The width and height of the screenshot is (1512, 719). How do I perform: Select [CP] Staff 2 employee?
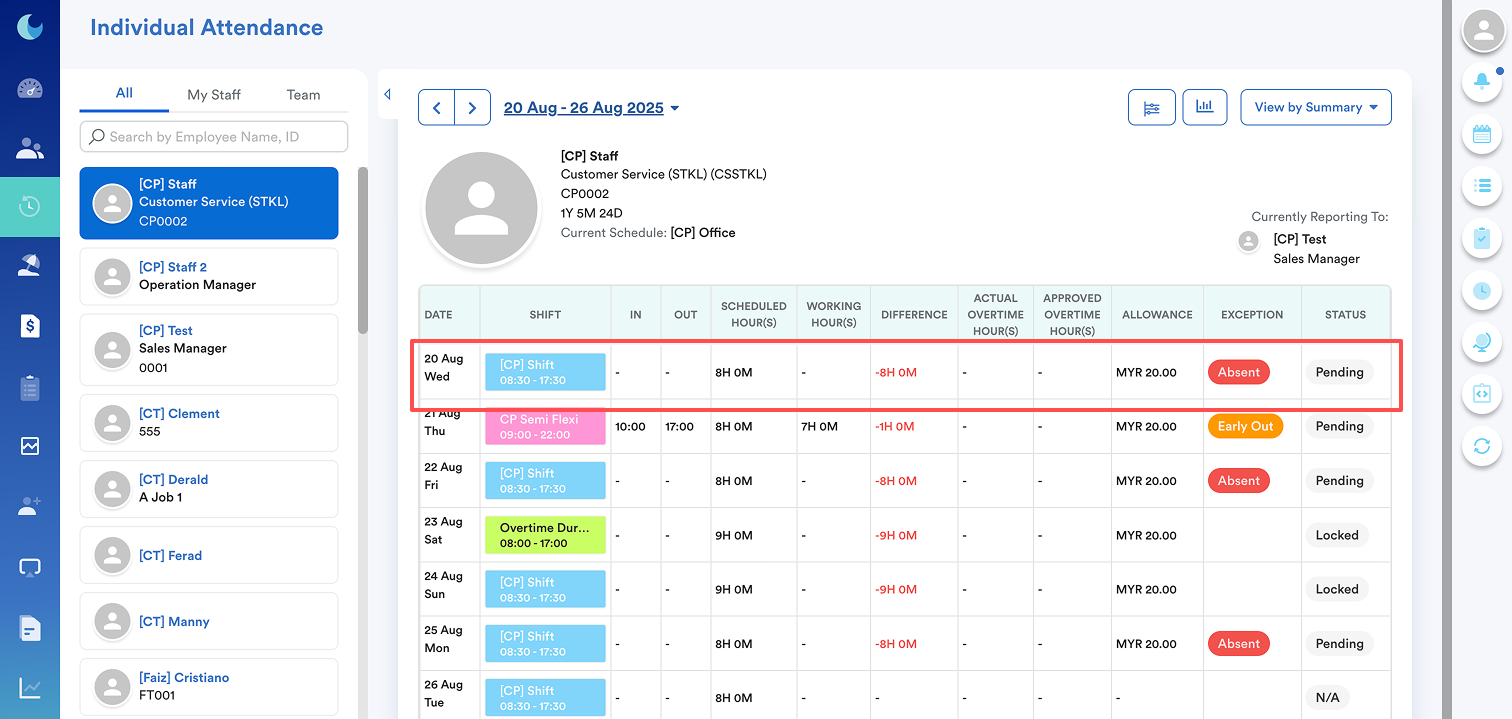[x=209, y=276]
